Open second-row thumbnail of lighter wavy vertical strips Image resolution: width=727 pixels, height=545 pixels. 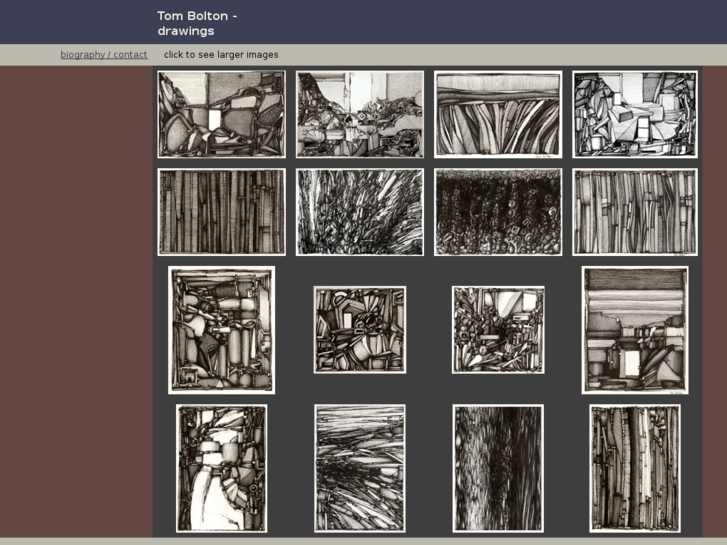635,212
